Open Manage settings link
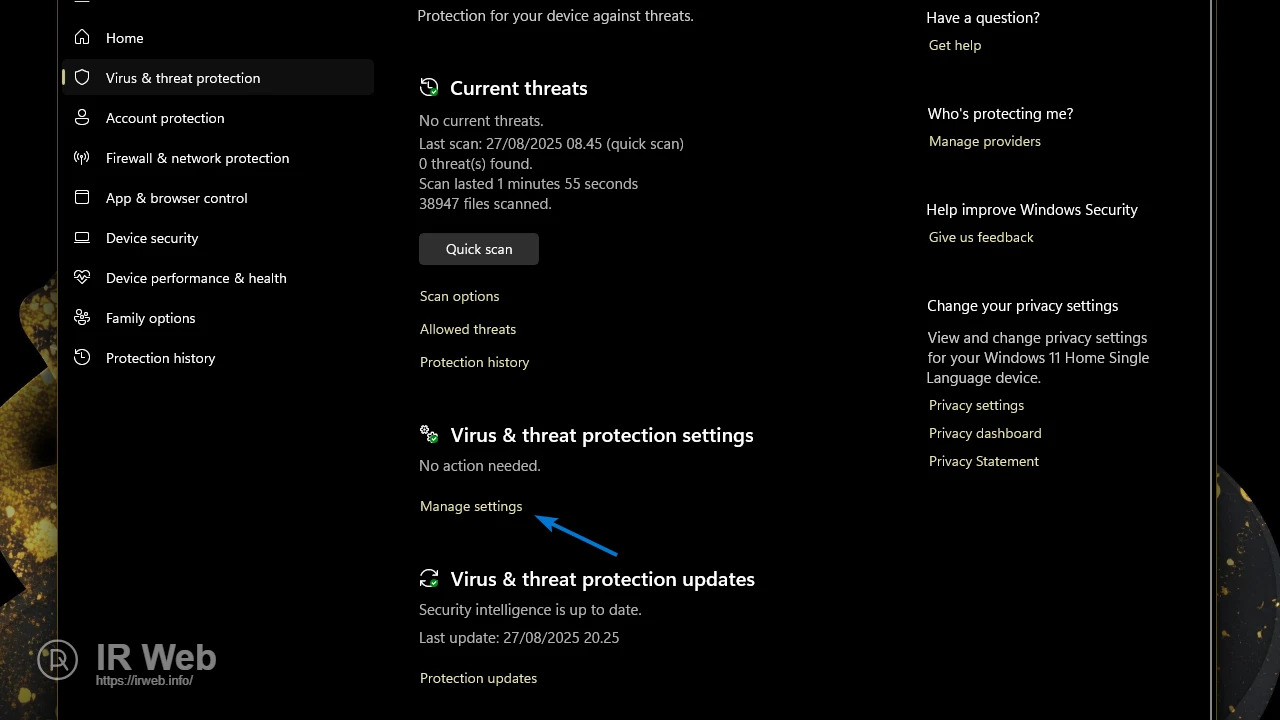Viewport: 1280px width, 720px height. coord(470,506)
